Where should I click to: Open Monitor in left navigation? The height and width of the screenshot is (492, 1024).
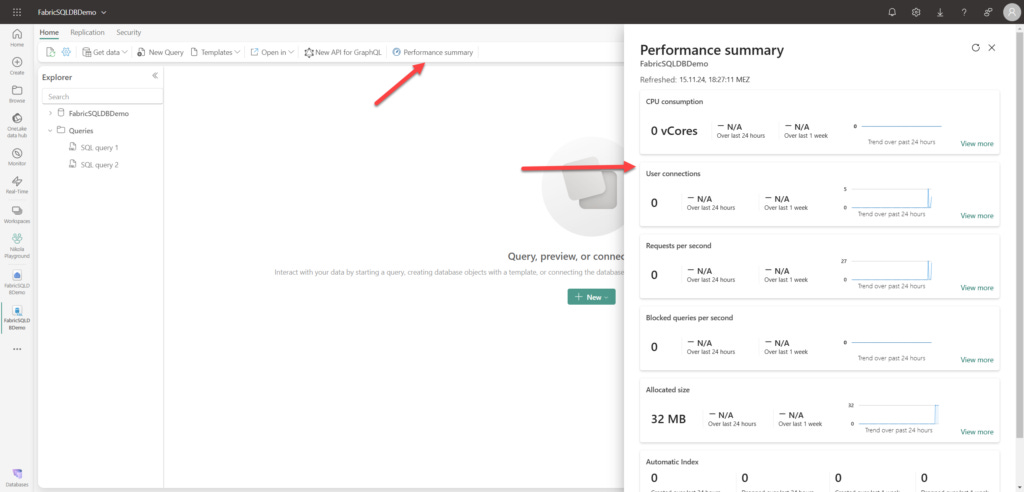[17, 157]
